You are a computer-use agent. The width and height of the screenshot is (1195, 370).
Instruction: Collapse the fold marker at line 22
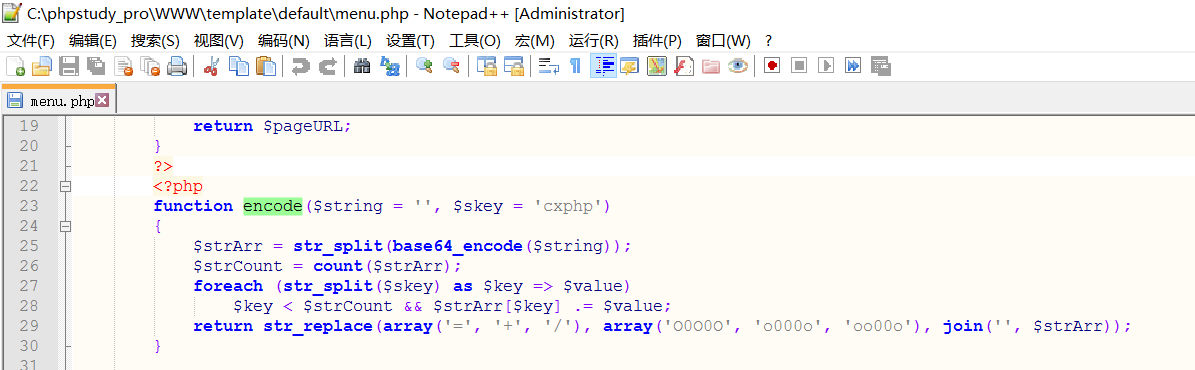[66, 186]
